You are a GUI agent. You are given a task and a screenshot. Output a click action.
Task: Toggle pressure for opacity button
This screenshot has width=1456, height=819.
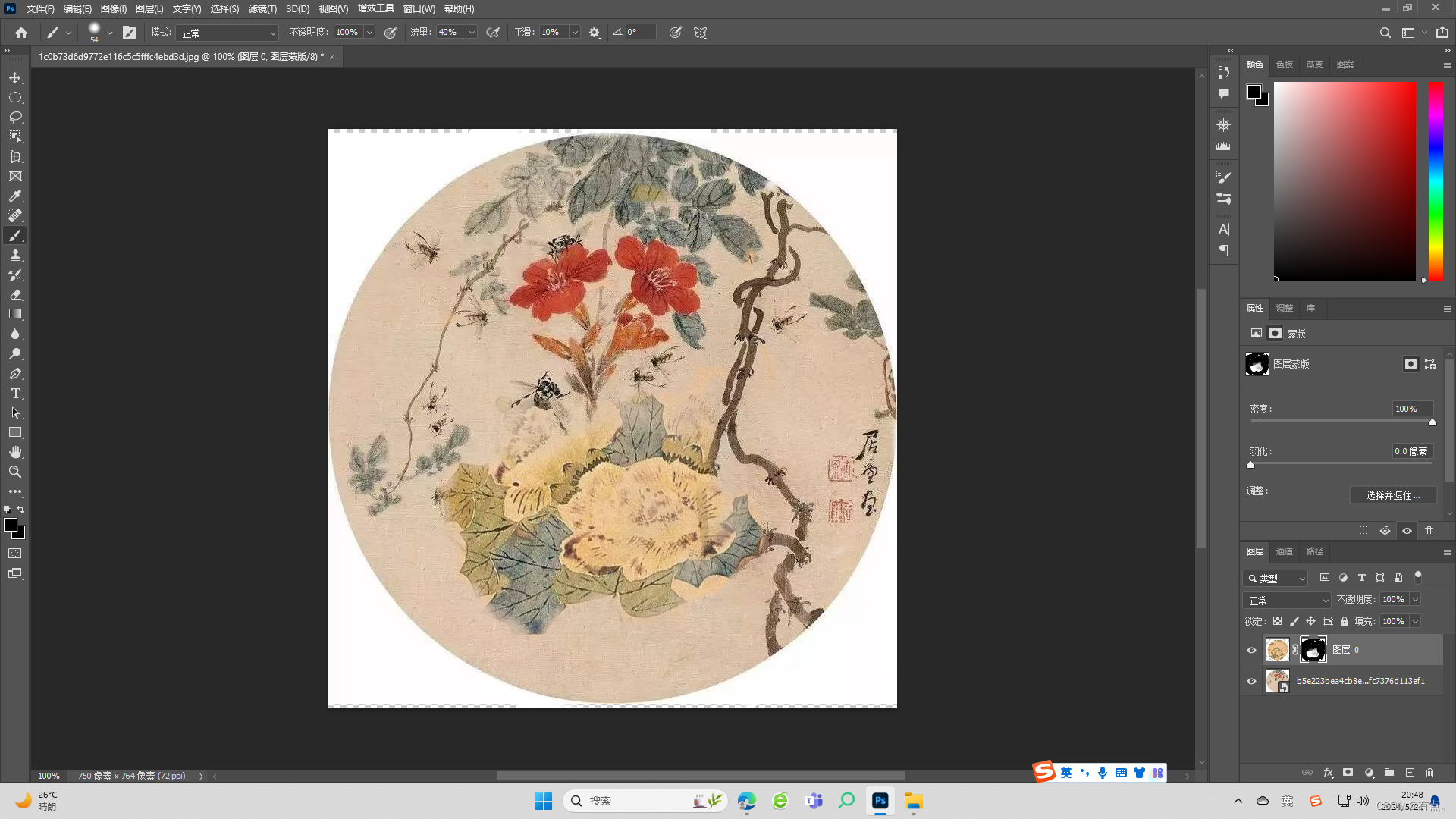tap(391, 33)
